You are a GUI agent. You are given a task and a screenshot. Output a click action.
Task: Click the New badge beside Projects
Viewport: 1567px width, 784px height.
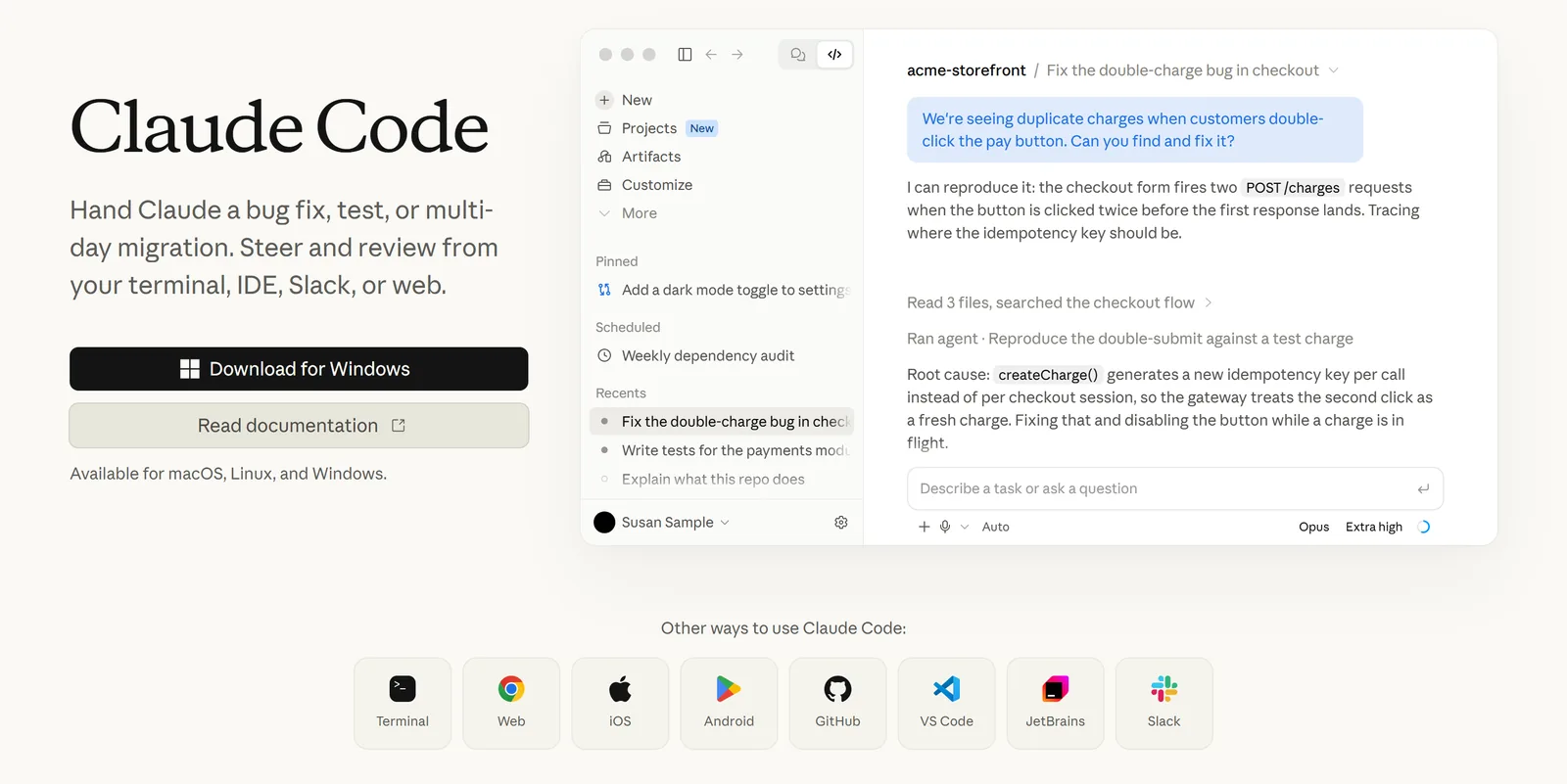[x=702, y=128]
